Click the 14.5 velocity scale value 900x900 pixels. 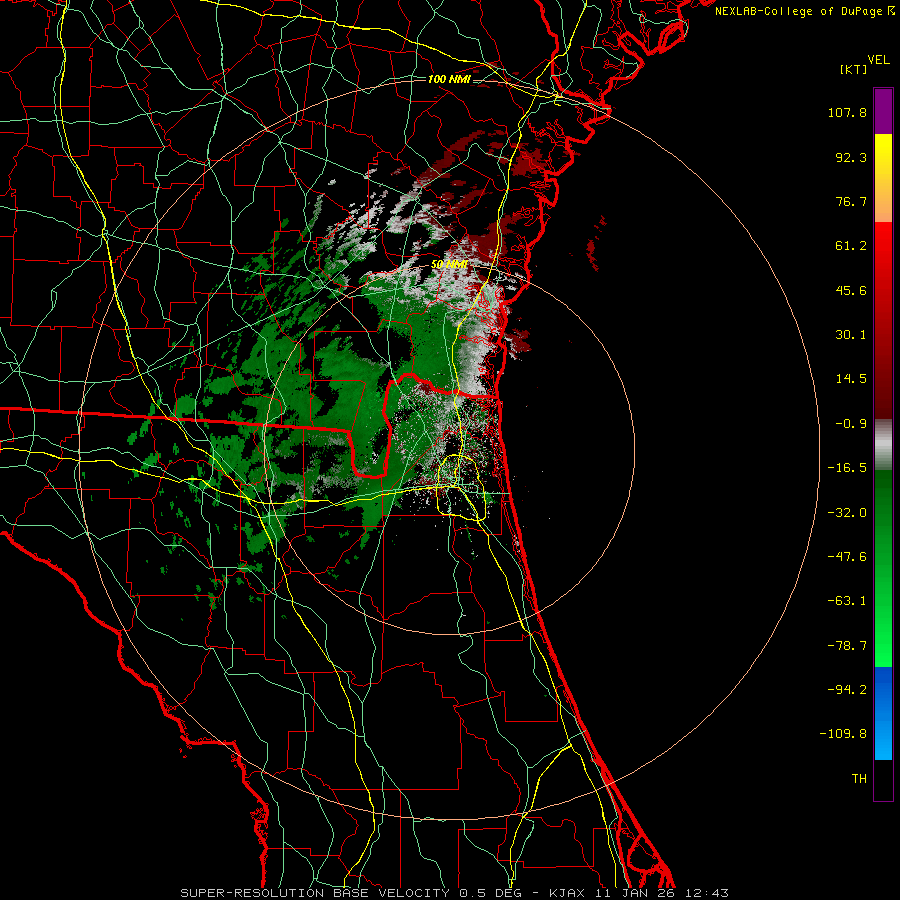click(x=851, y=379)
